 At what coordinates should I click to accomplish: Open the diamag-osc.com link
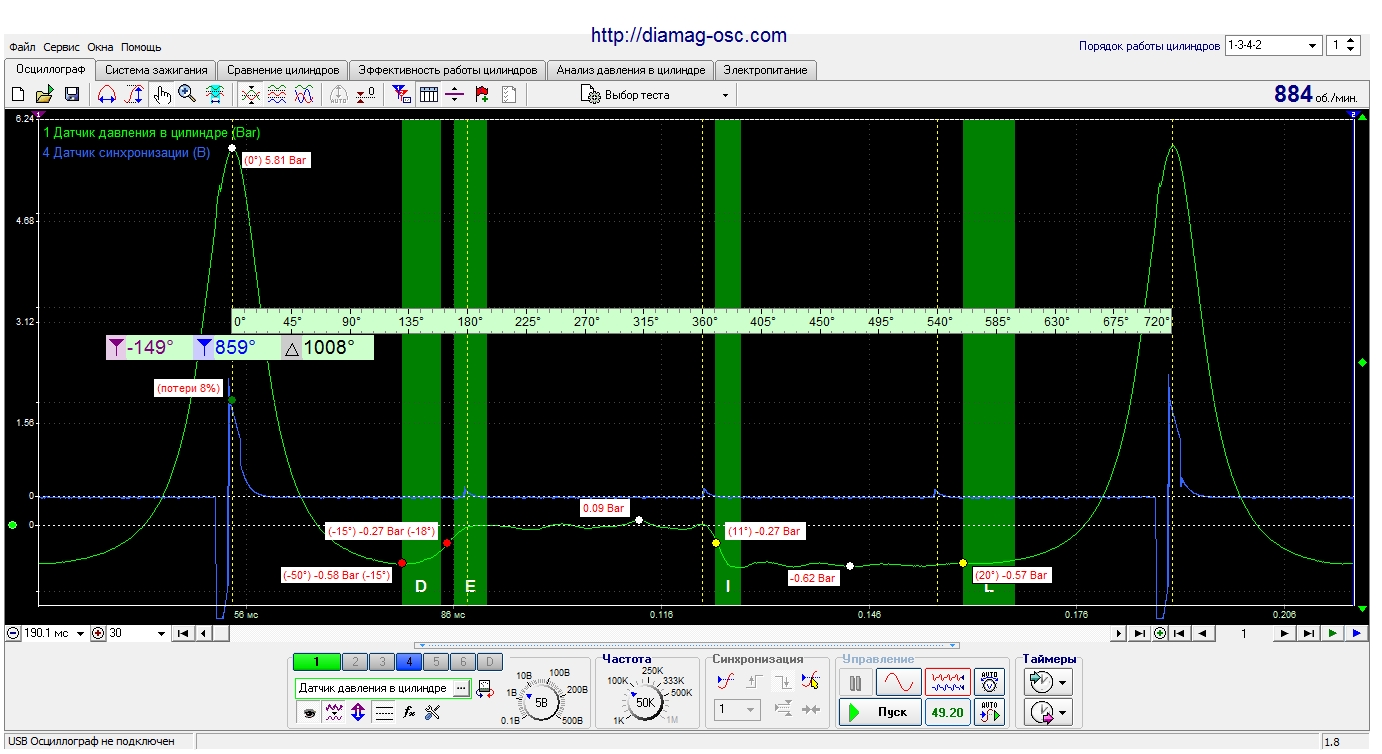[x=689, y=35]
